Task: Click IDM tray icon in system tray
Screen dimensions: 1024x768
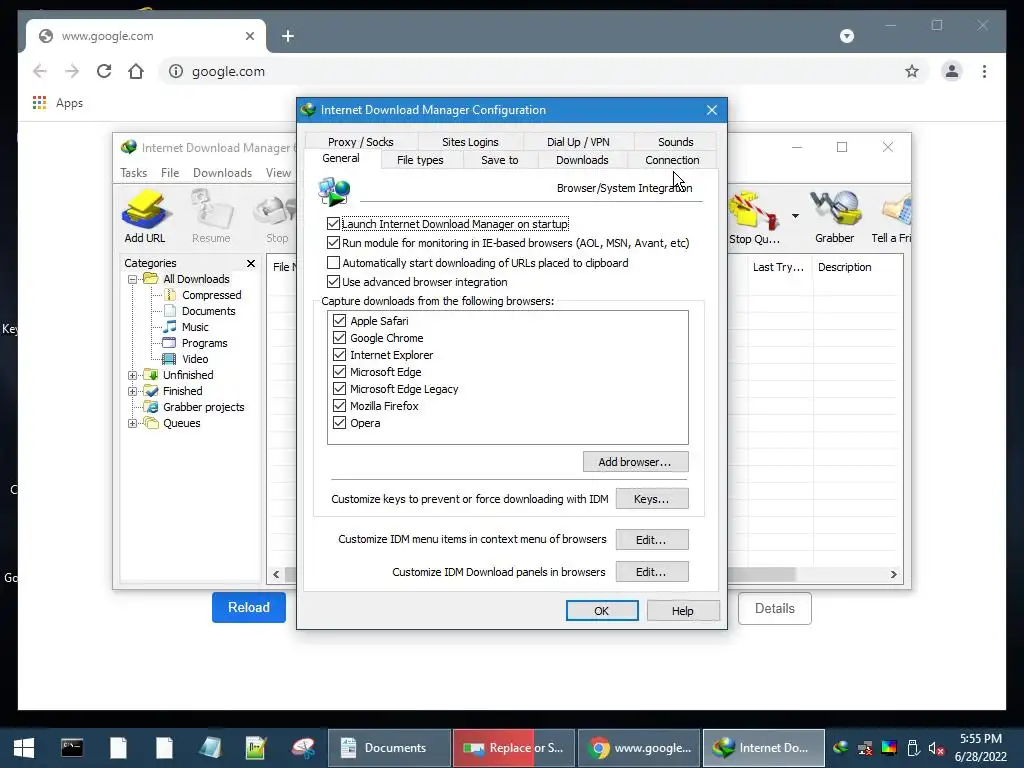Action: pos(840,748)
